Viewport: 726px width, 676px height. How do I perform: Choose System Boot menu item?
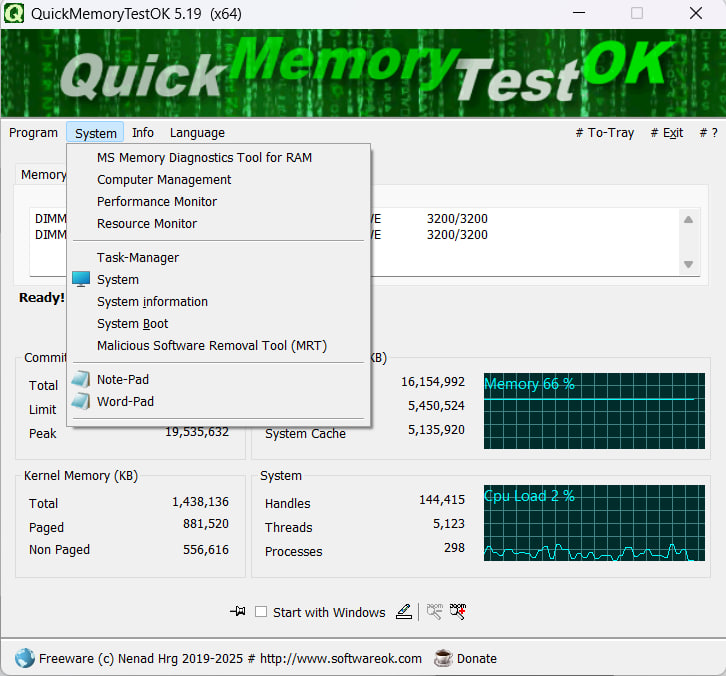(219, 324)
